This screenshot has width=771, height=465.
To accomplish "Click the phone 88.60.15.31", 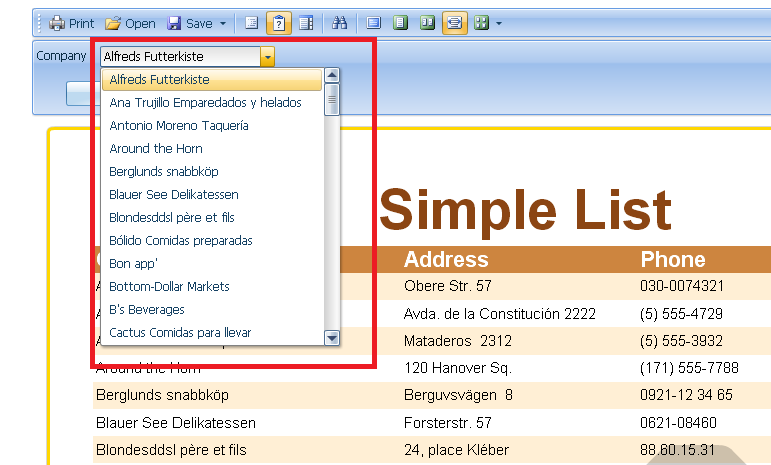I will [x=678, y=450].
